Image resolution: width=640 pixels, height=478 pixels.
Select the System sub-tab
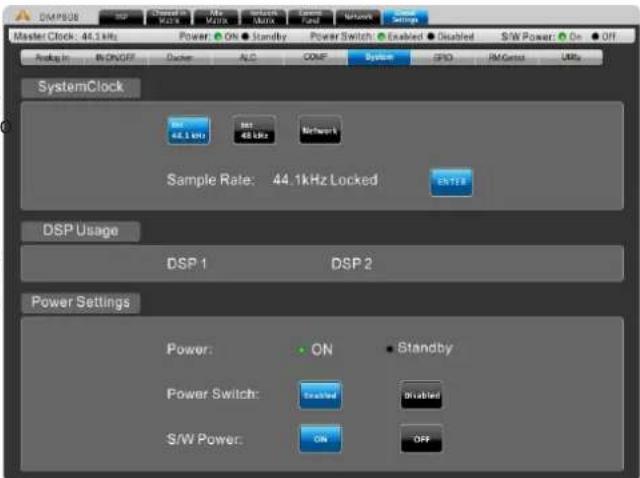(379, 57)
